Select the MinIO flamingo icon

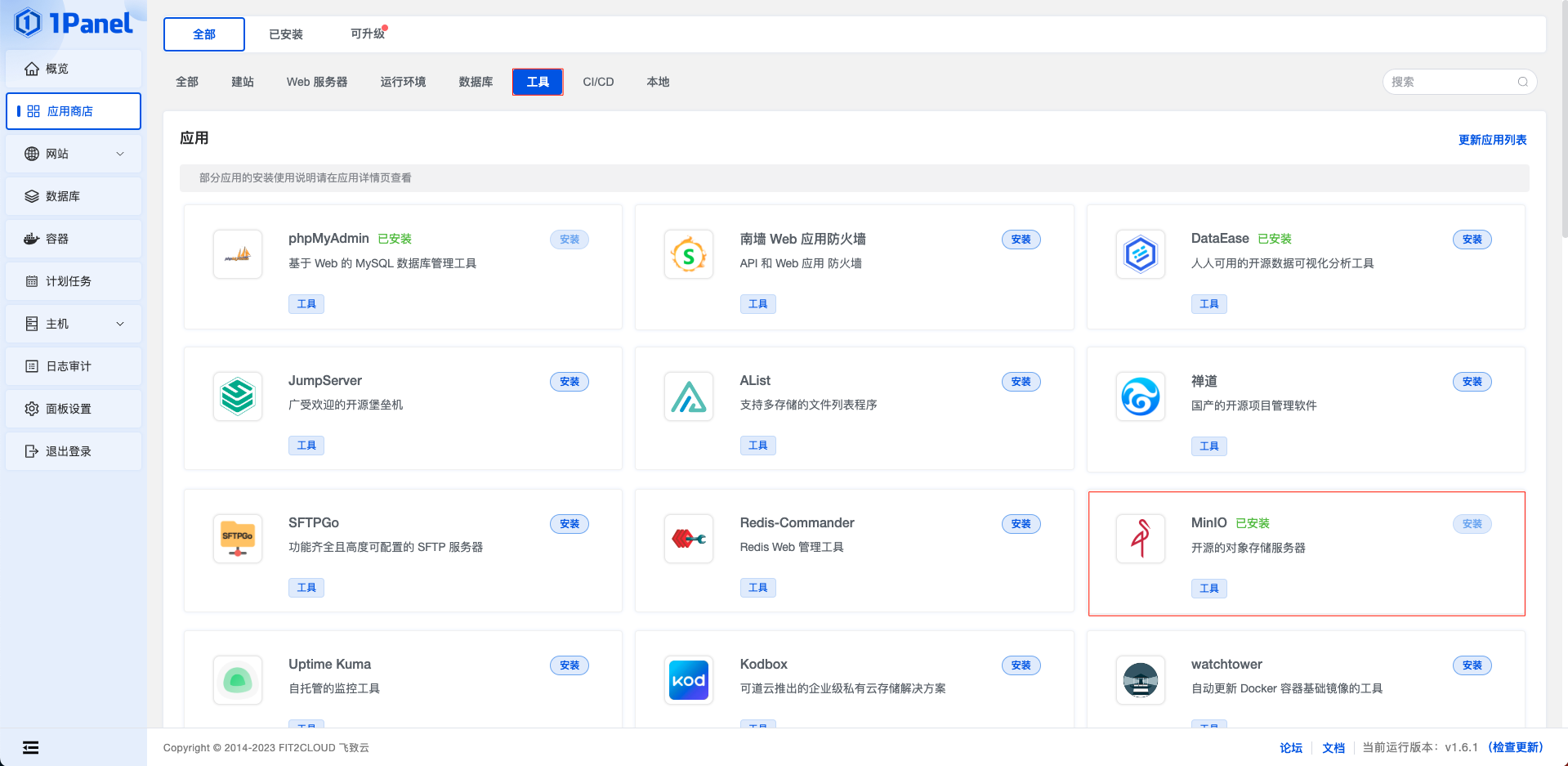[x=1140, y=539]
